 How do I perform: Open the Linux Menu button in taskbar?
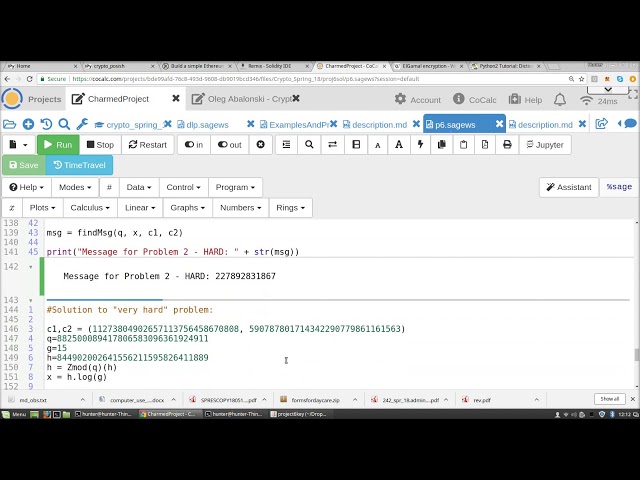[x=14, y=414]
